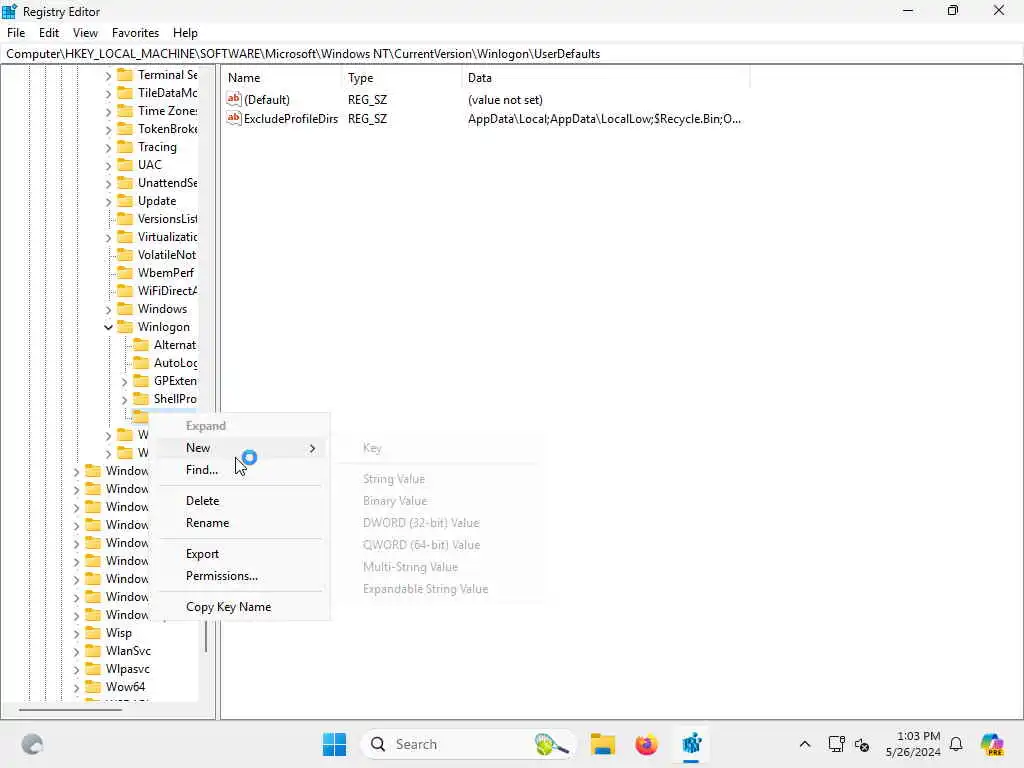Screen dimensions: 1024x768
Task: Choose Rename in the context menu
Action: click(x=242, y=523)
